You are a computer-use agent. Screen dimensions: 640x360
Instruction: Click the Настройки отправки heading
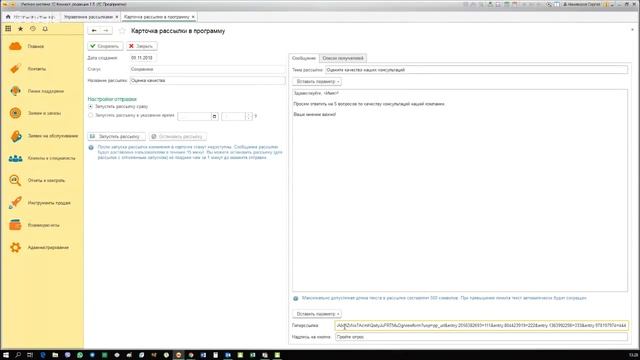point(112,99)
